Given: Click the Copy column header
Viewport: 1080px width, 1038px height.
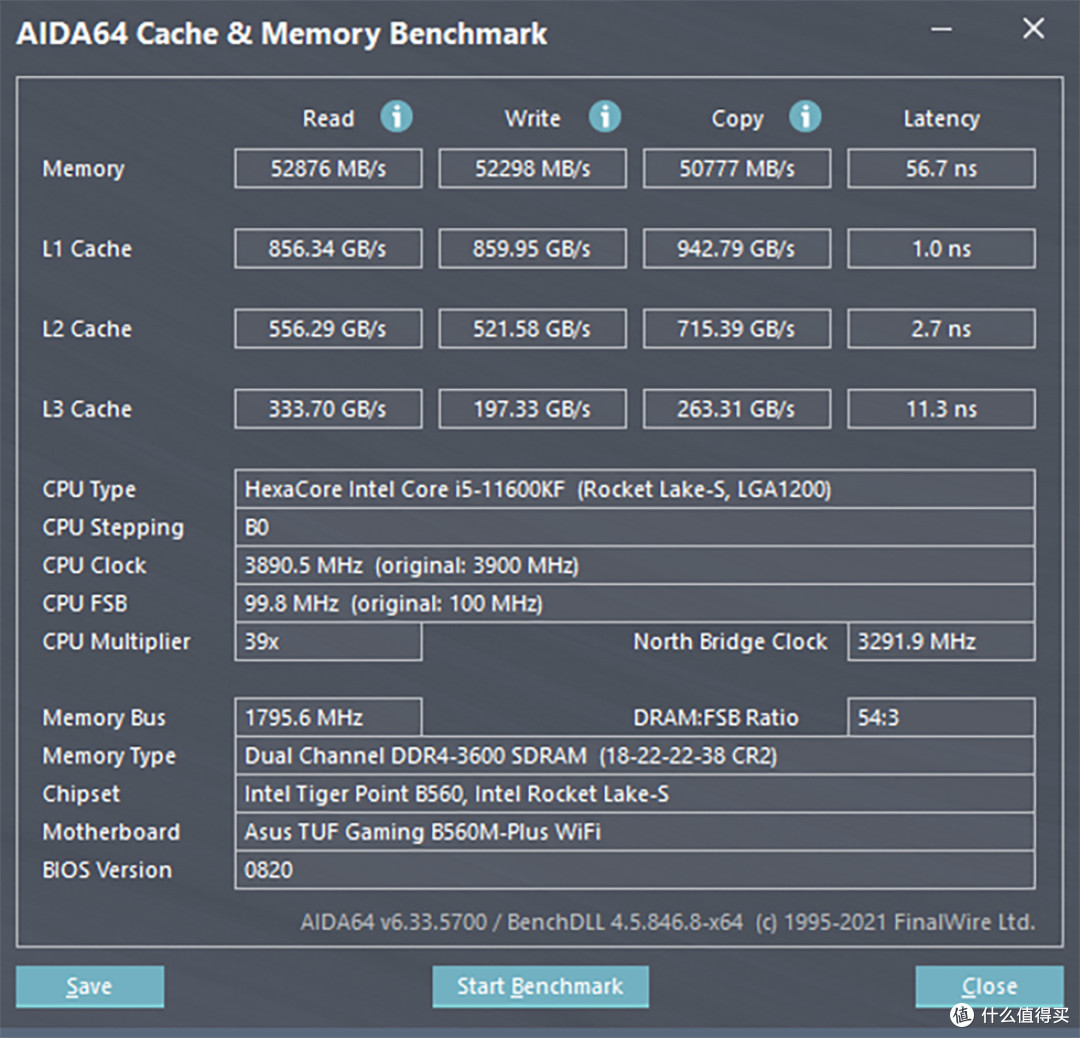Looking at the screenshot, I should 738,119.
